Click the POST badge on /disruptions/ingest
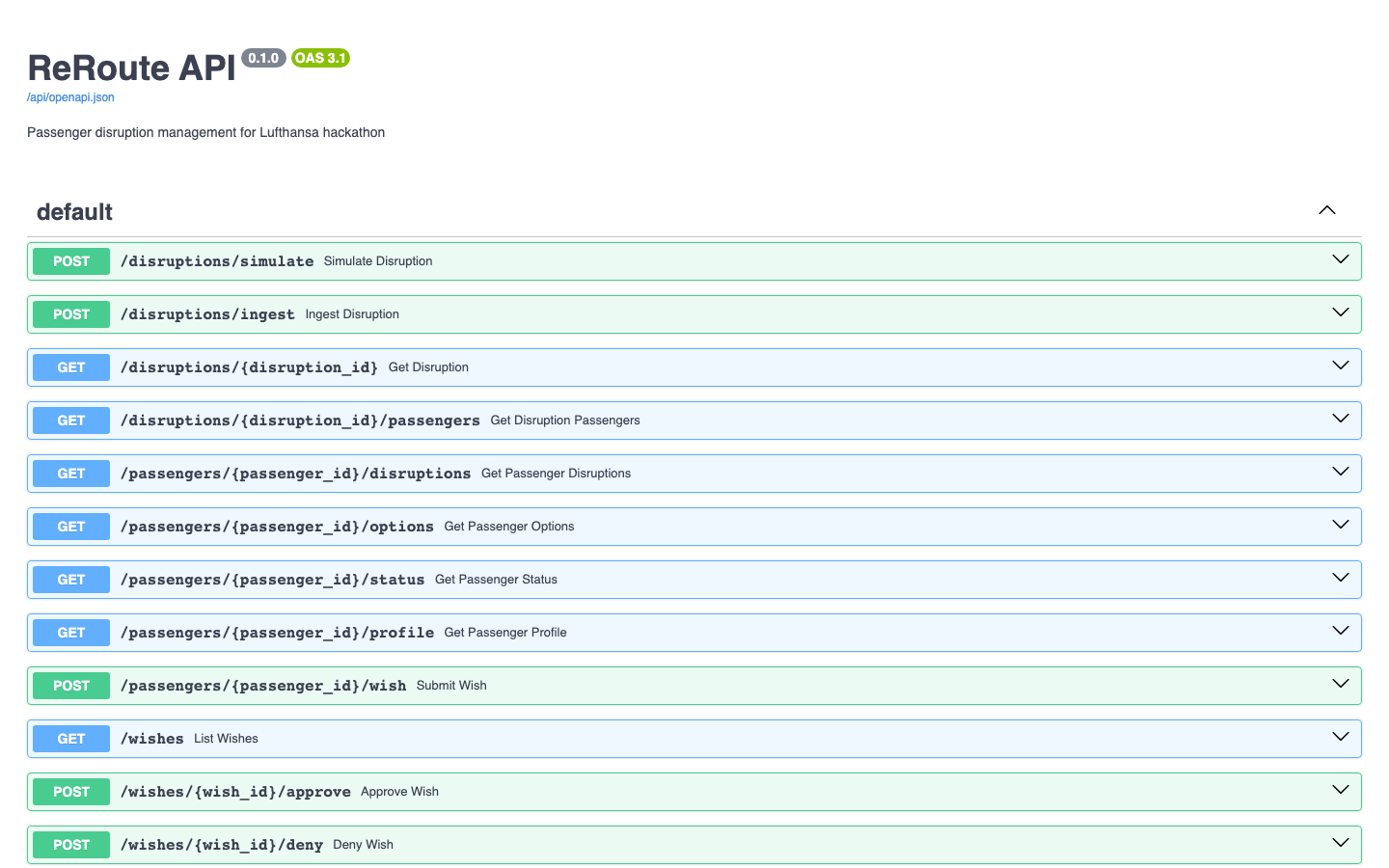 (70, 313)
